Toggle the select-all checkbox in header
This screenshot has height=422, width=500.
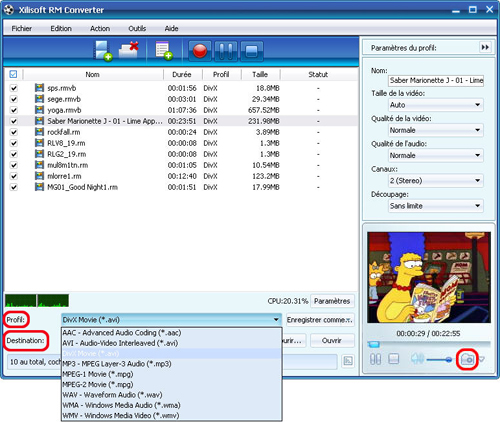point(13,74)
